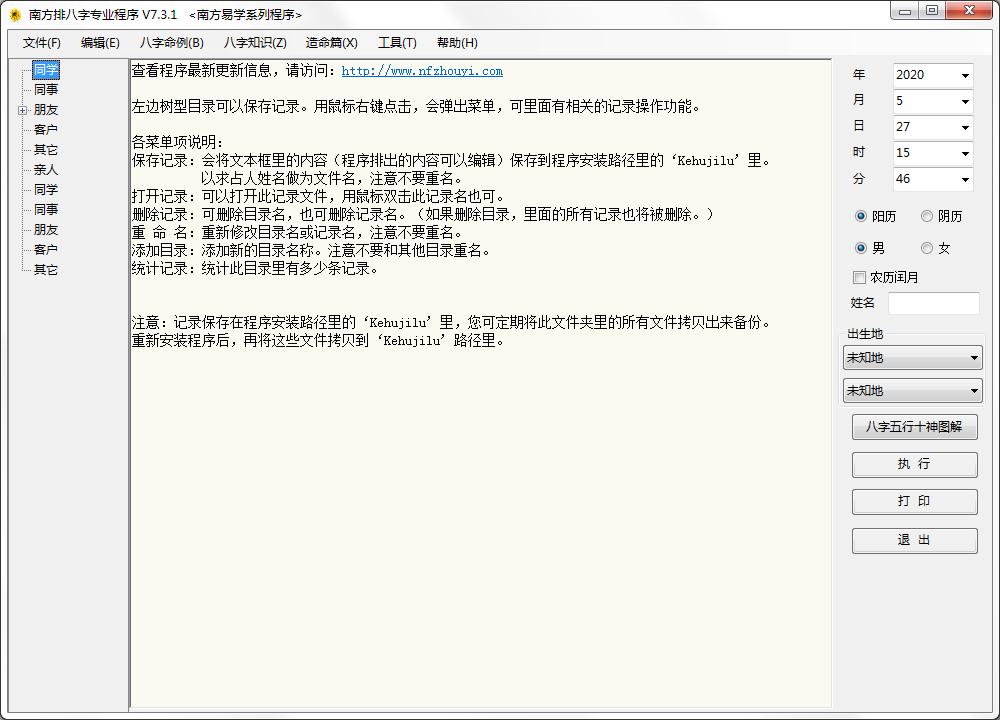Viewport: 1000px width, 720px height.
Task: Choose 女 gender radio button
Action: click(x=927, y=248)
